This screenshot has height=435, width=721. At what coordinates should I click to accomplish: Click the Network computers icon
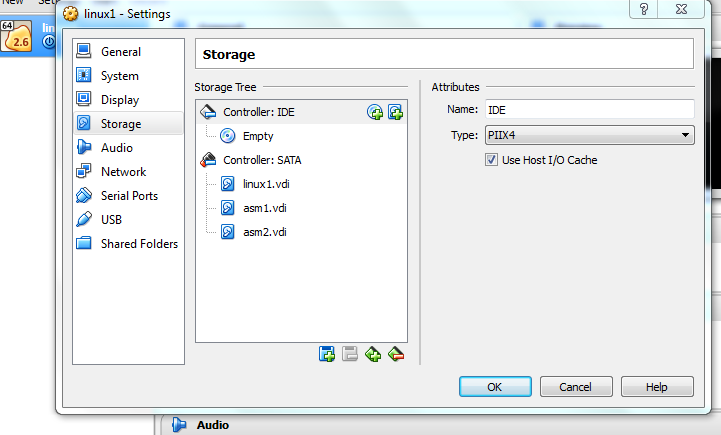point(84,171)
